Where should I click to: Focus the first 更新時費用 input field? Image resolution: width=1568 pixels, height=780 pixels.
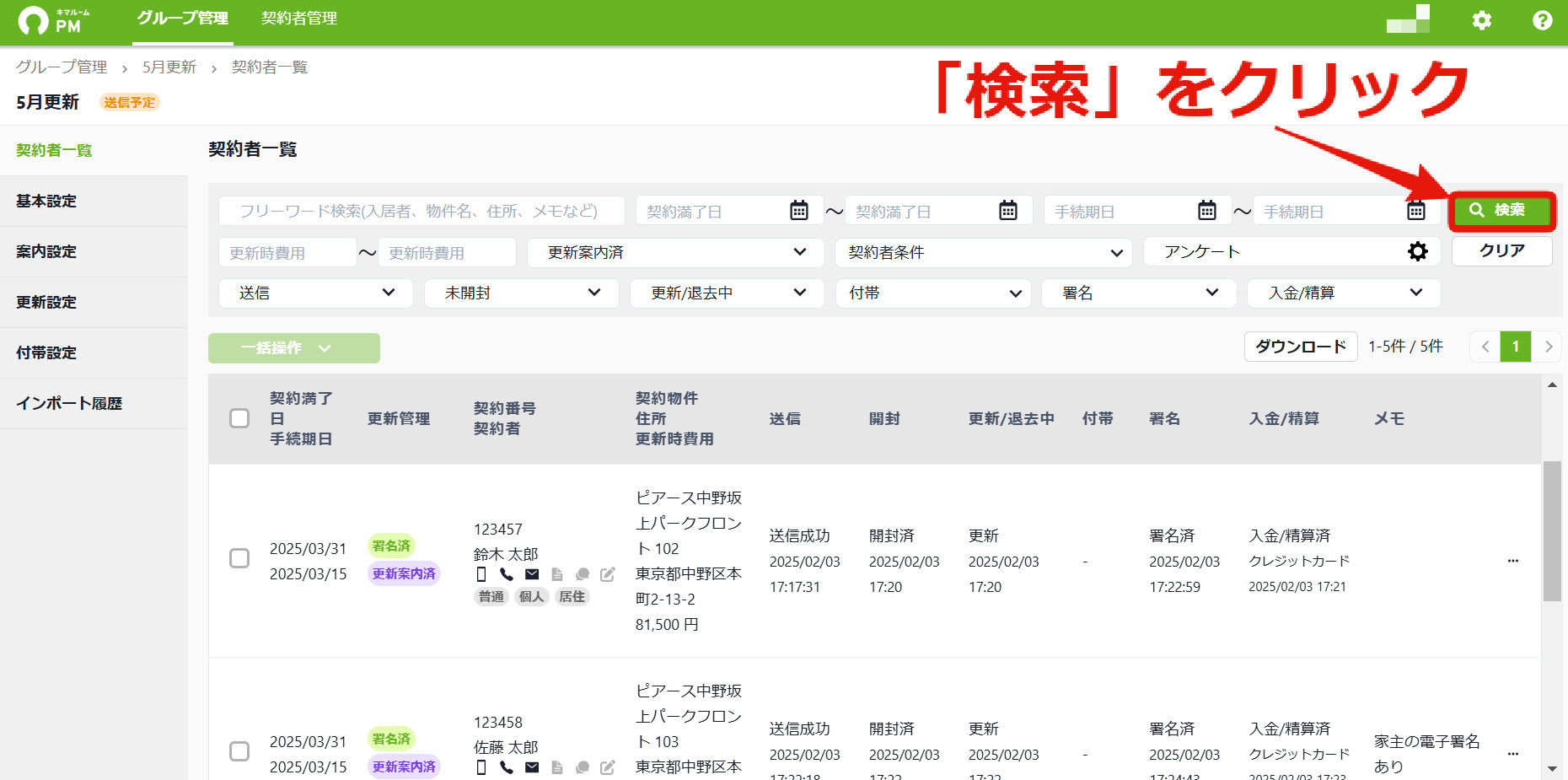pyautogui.click(x=288, y=252)
